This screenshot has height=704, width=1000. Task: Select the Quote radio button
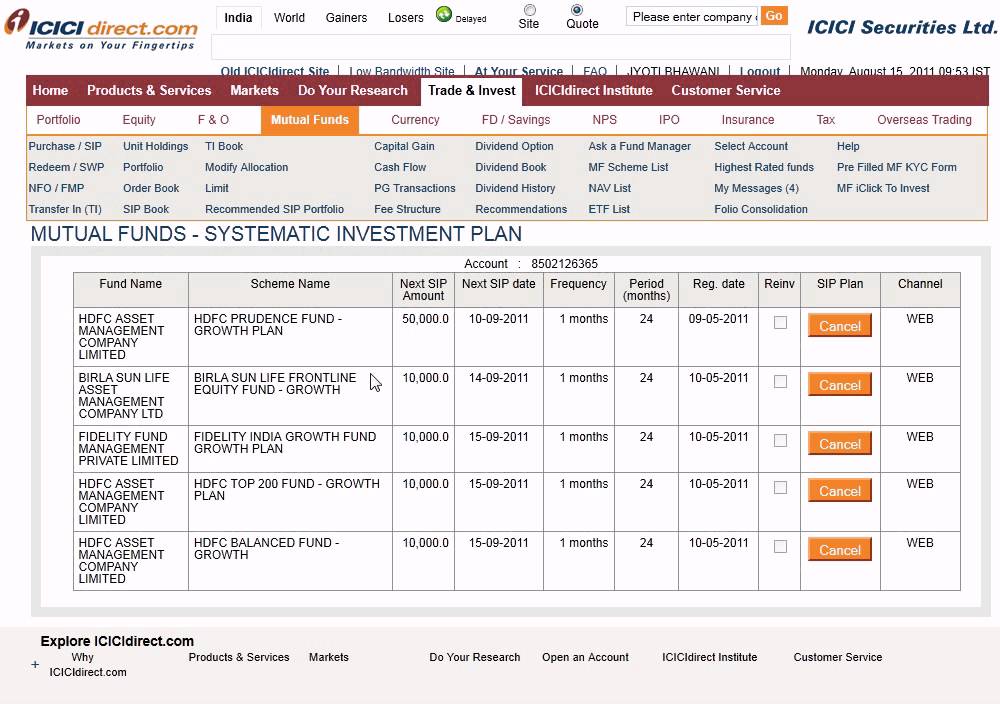tap(577, 10)
